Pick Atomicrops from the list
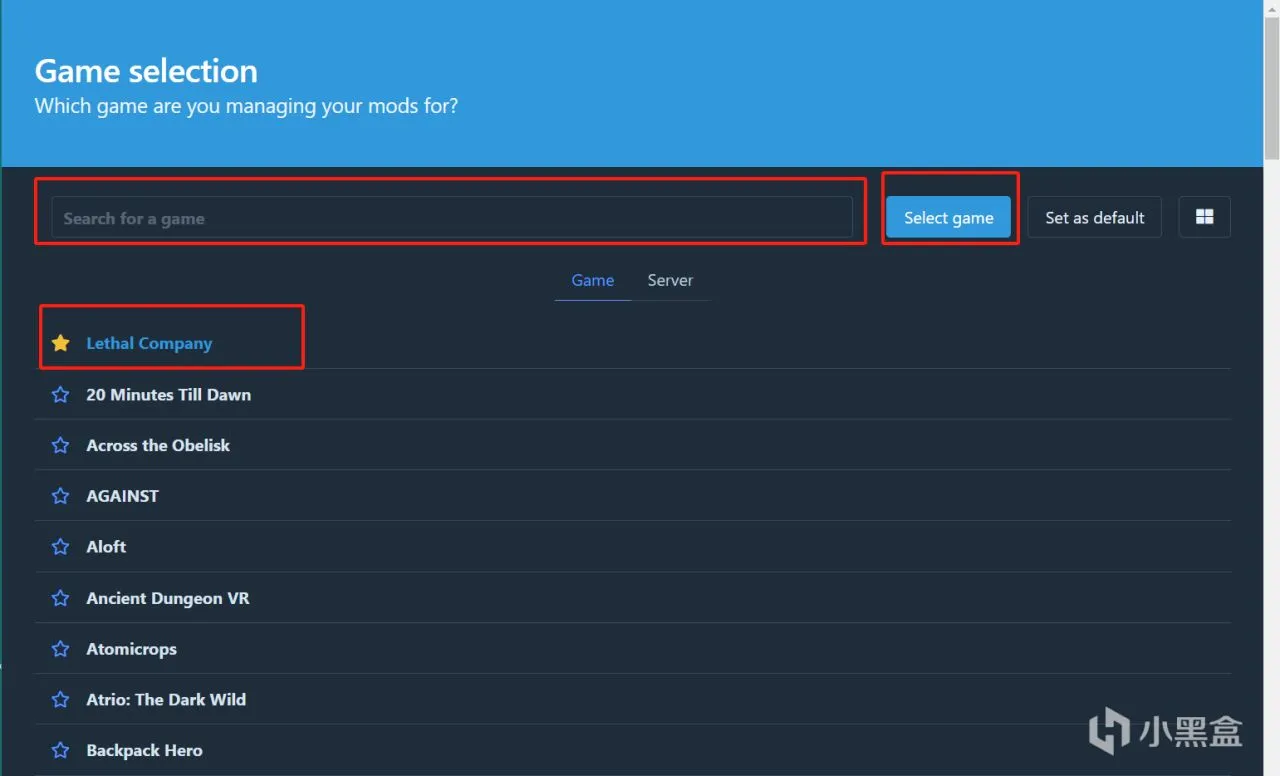1280x776 pixels. pyautogui.click(x=131, y=649)
